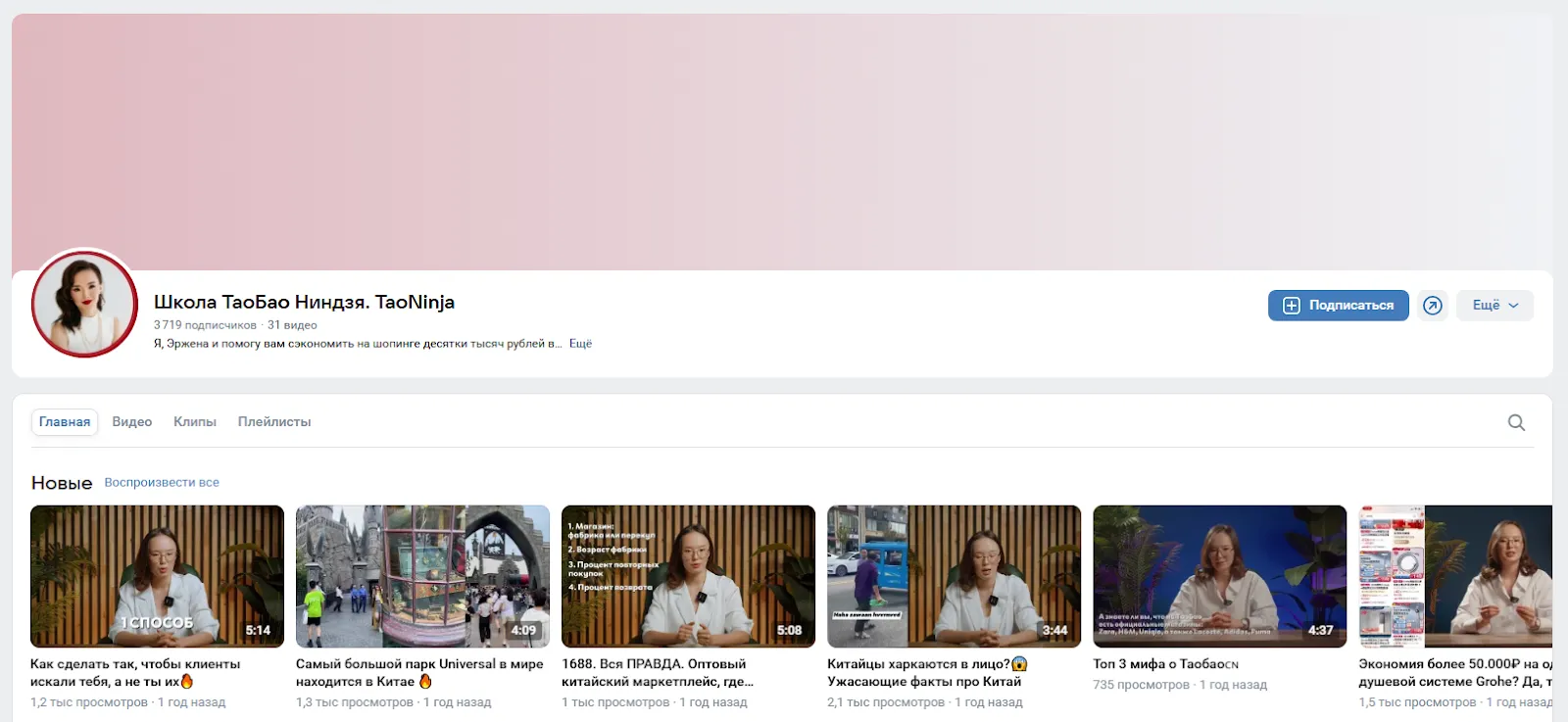Click the plus icon on Подписаться button
This screenshot has height=722, width=1568.
[1291, 306]
